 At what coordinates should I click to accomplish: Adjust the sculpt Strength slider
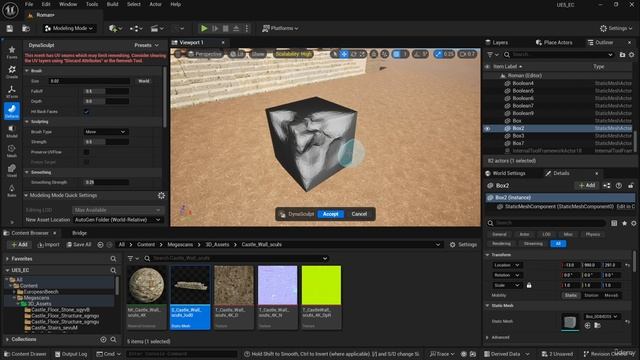106,142
